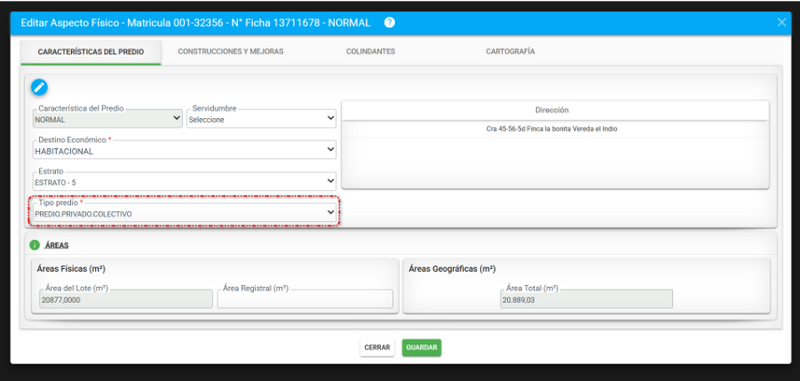Click the green info icon beside ÁREAS
This screenshot has height=381, width=800.
tap(35, 245)
